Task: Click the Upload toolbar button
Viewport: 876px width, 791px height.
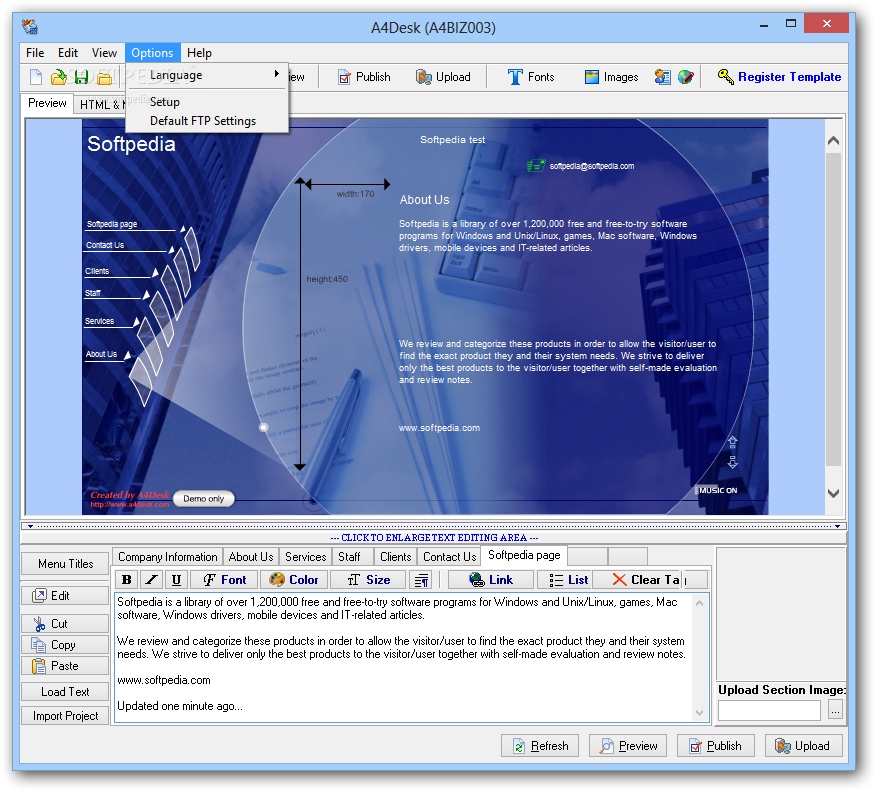Action: coord(444,77)
